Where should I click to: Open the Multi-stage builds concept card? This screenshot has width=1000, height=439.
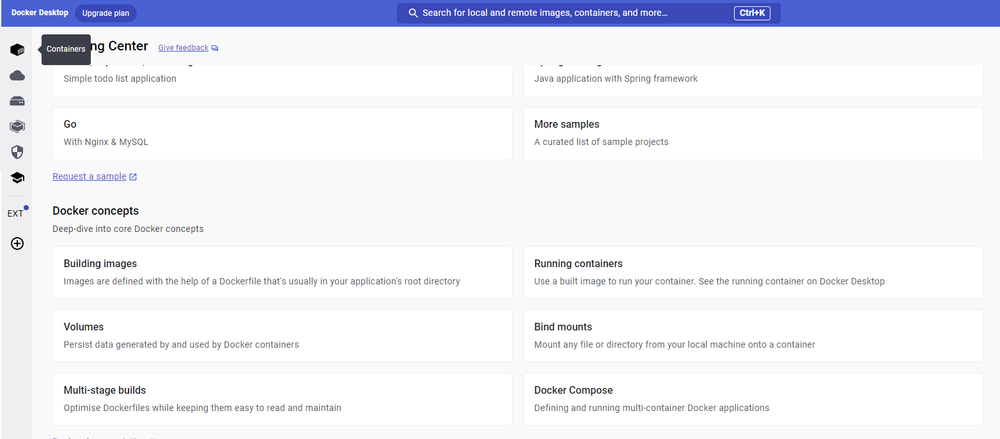point(282,399)
